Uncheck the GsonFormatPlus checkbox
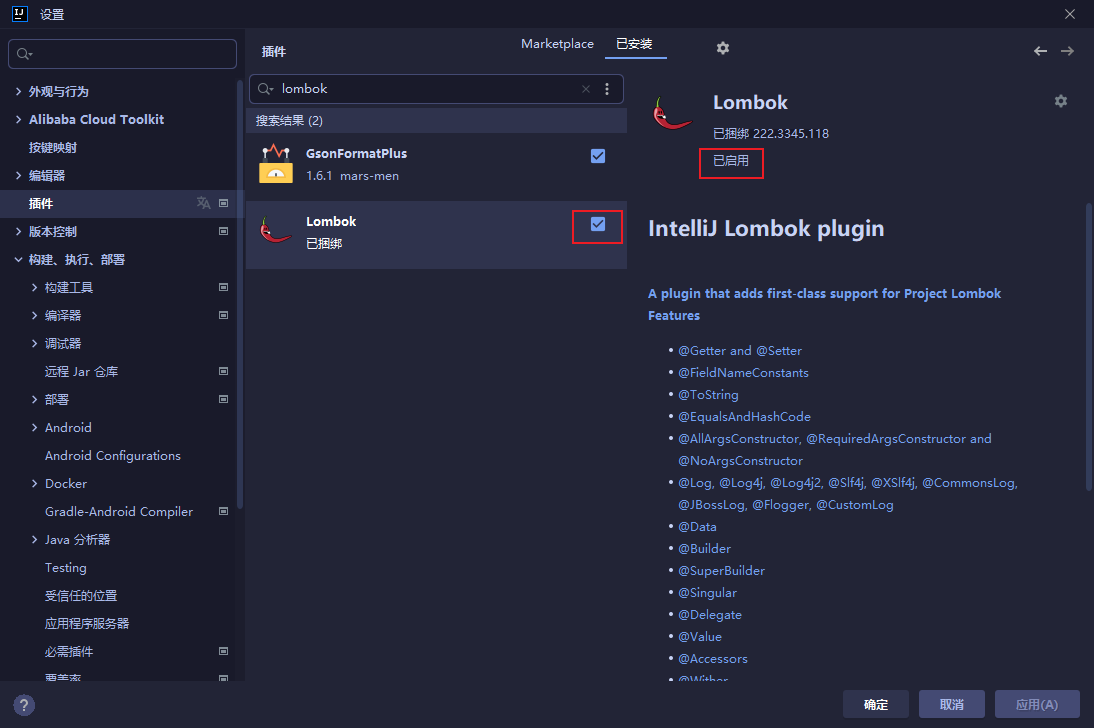 point(597,156)
